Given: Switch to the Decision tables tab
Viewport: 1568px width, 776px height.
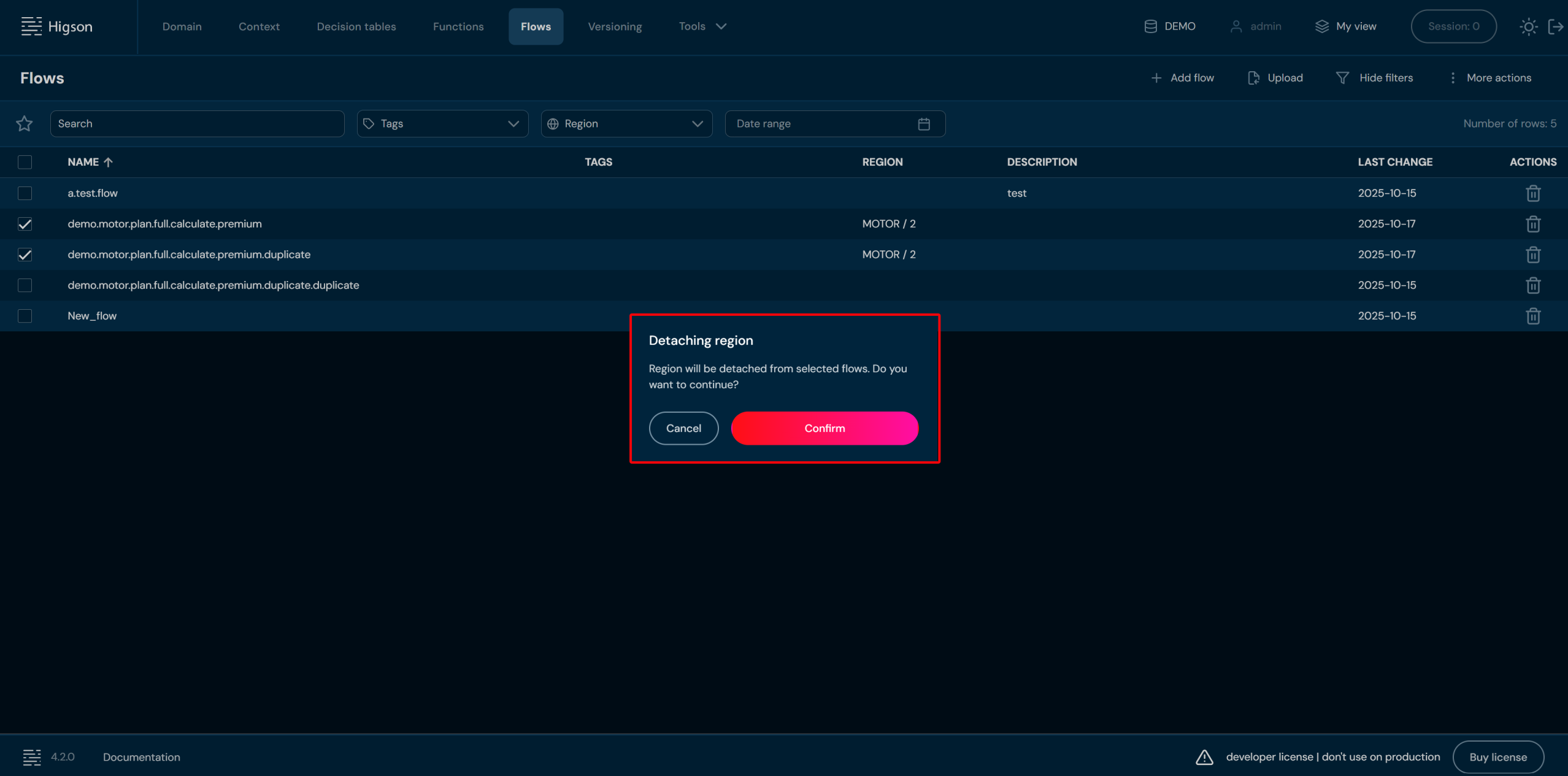Looking at the screenshot, I should 356,26.
